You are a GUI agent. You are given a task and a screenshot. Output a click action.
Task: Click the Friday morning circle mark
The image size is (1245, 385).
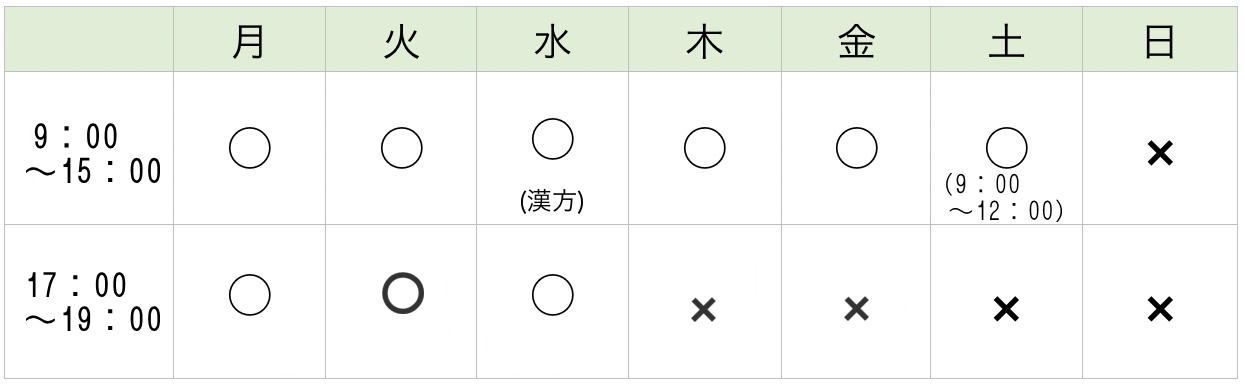click(855, 150)
